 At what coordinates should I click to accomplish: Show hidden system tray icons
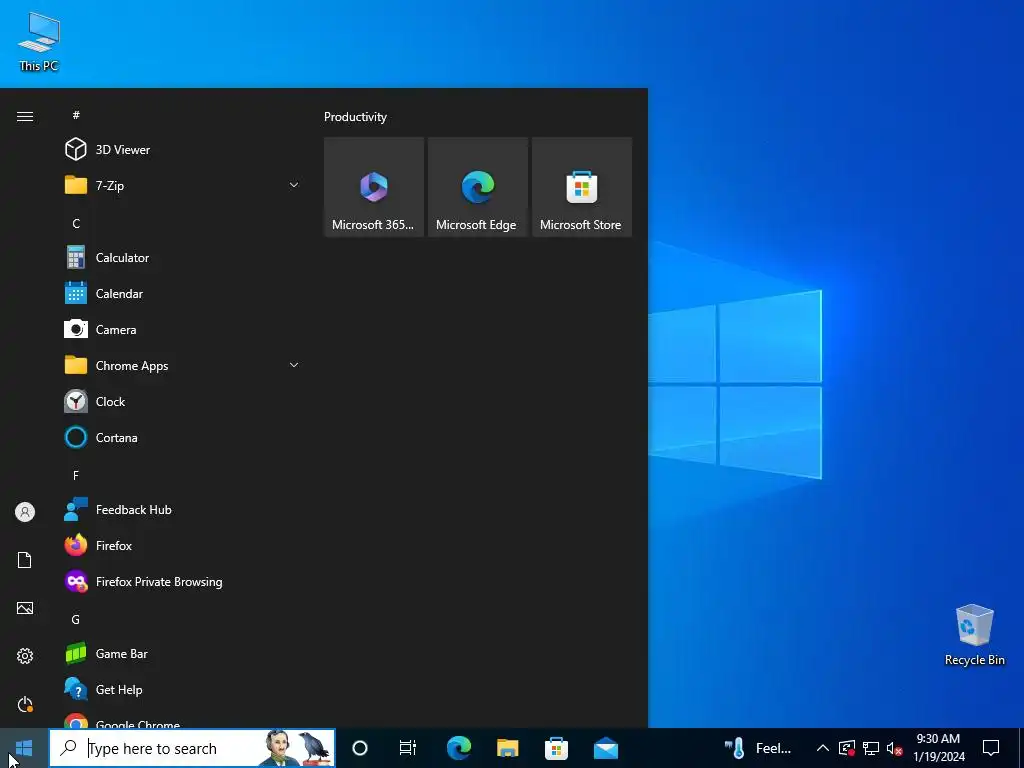[823, 748]
